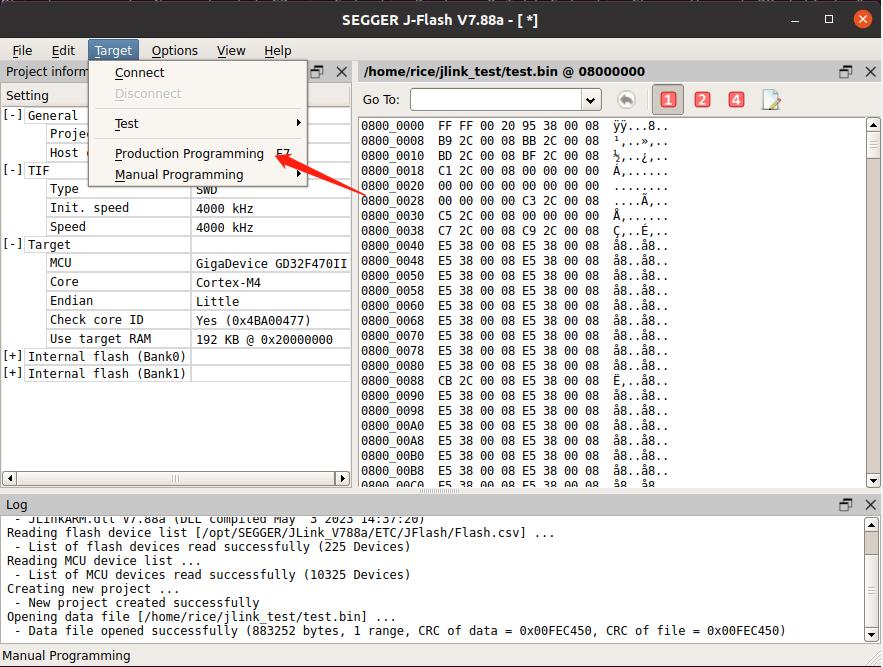Click the GigaDevice GD32F470II value
883x667 pixels.
tap(271, 264)
